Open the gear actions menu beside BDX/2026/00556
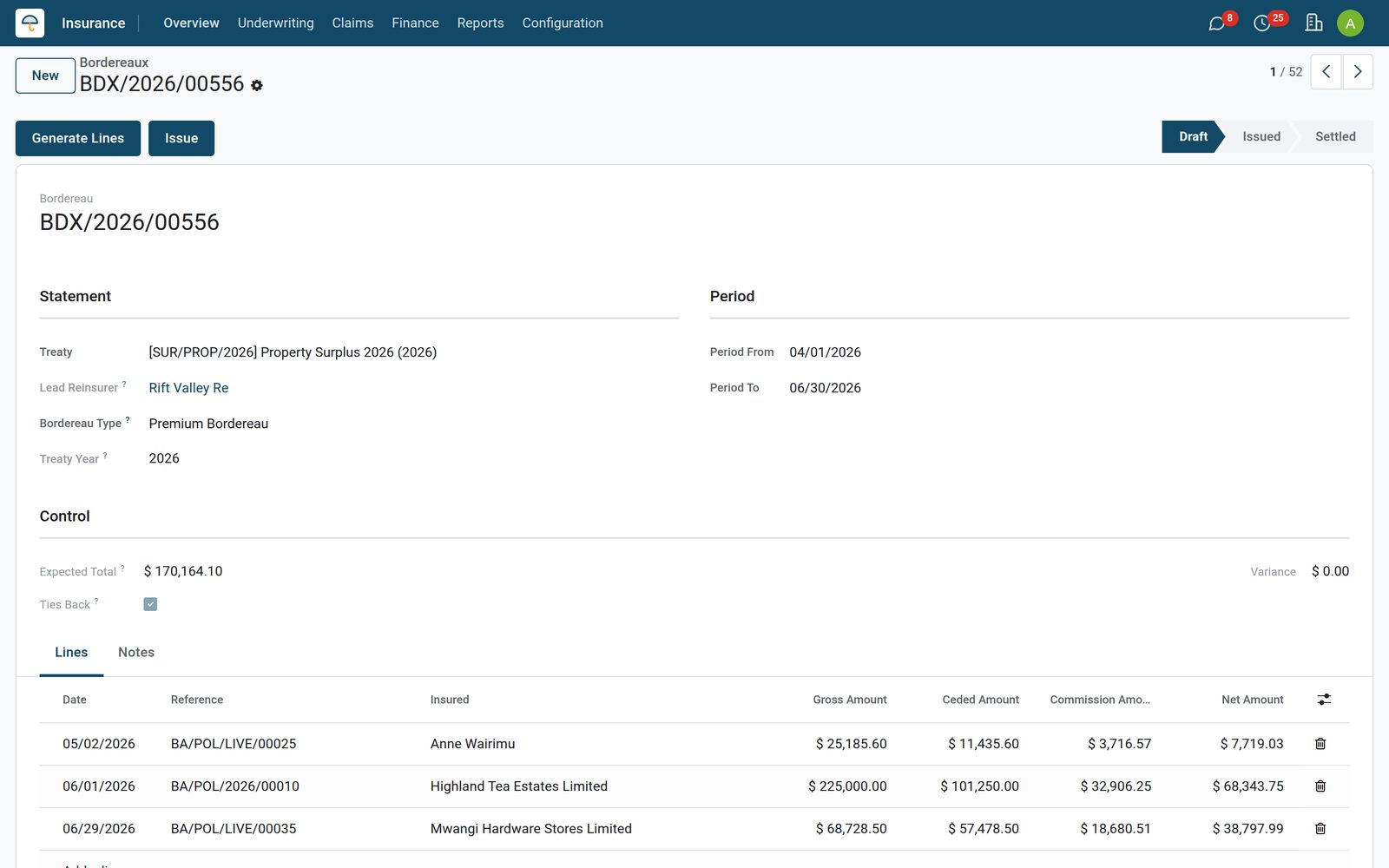 [x=257, y=85]
